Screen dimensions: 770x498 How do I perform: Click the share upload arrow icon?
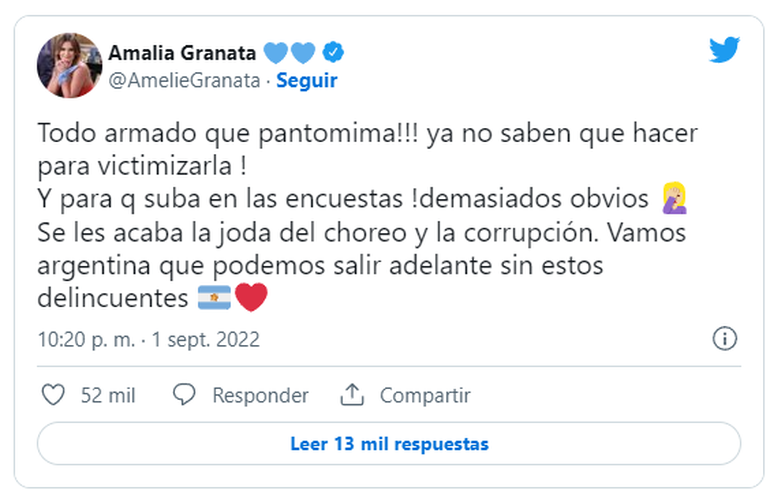(352, 395)
